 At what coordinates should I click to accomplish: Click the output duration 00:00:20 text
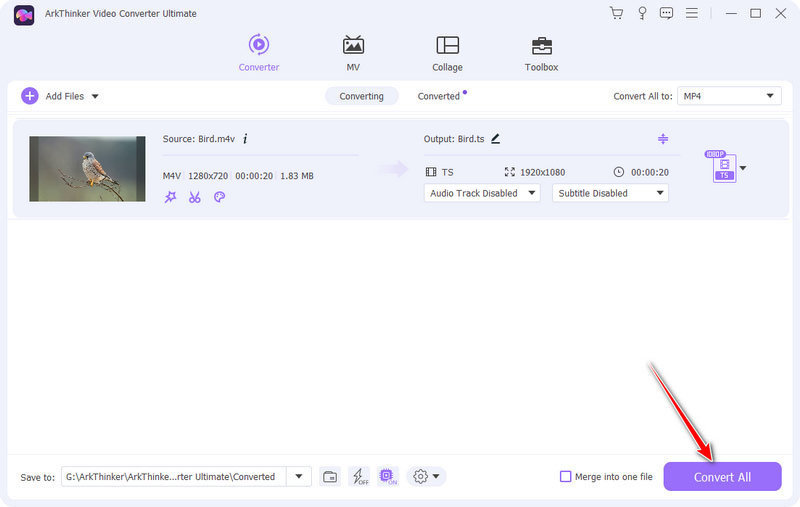click(x=649, y=172)
